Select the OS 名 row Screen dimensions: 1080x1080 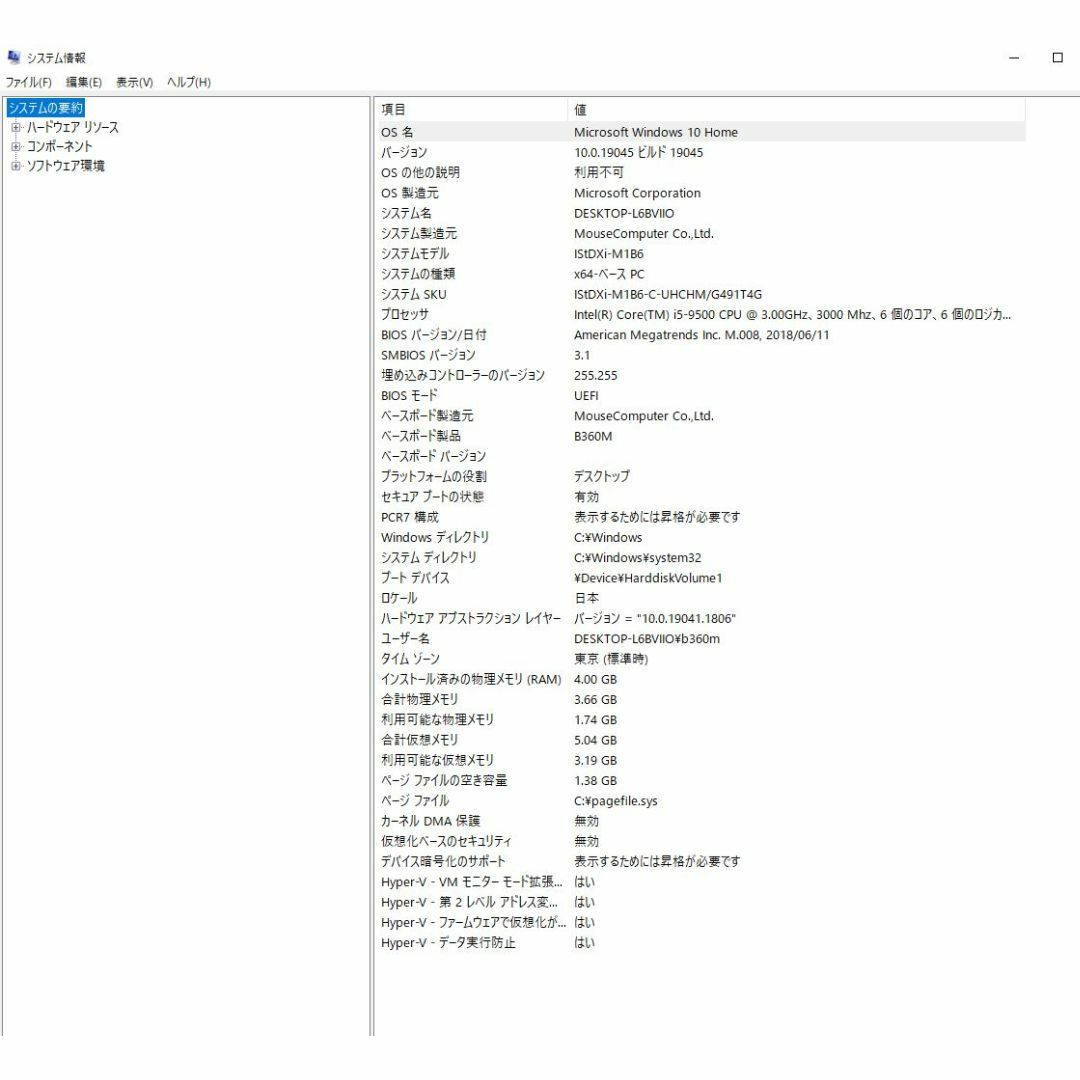701,132
